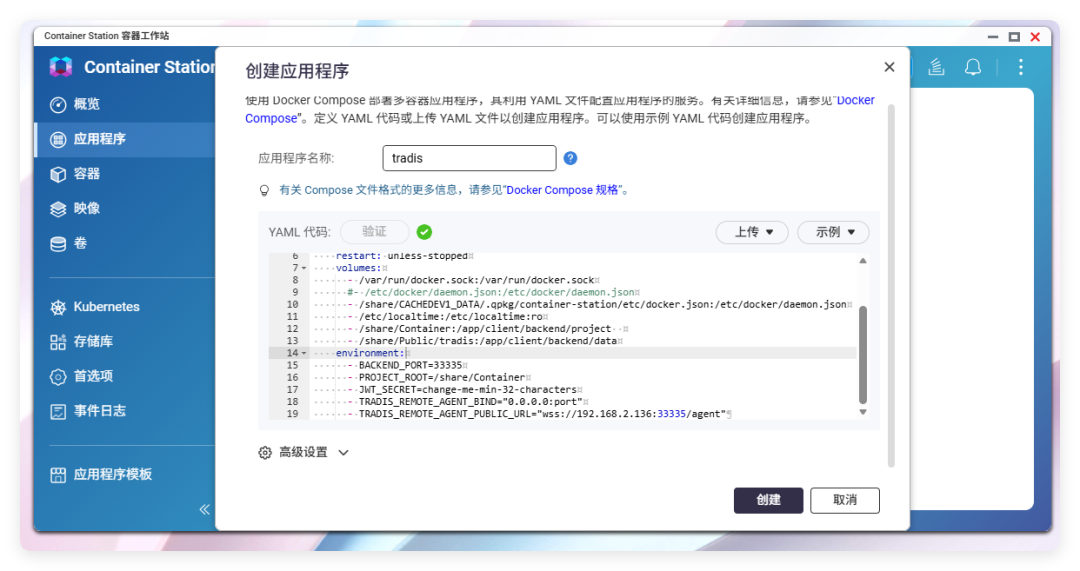This screenshot has height=571, width=1080.
Task: Click the dialog's outer vertical scrollbar
Action: pos(891,286)
